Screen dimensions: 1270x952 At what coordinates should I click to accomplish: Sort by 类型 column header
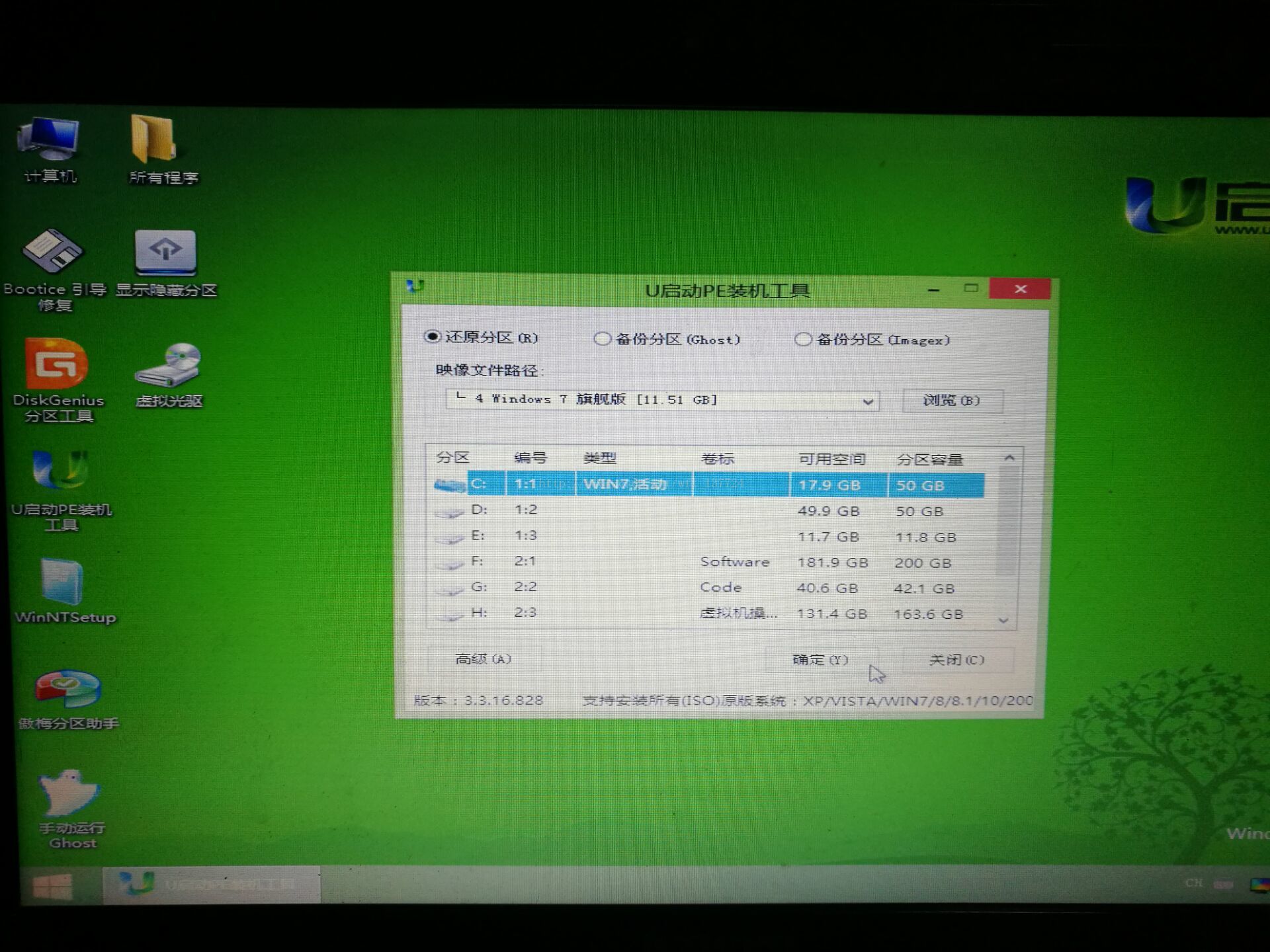tap(600, 458)
